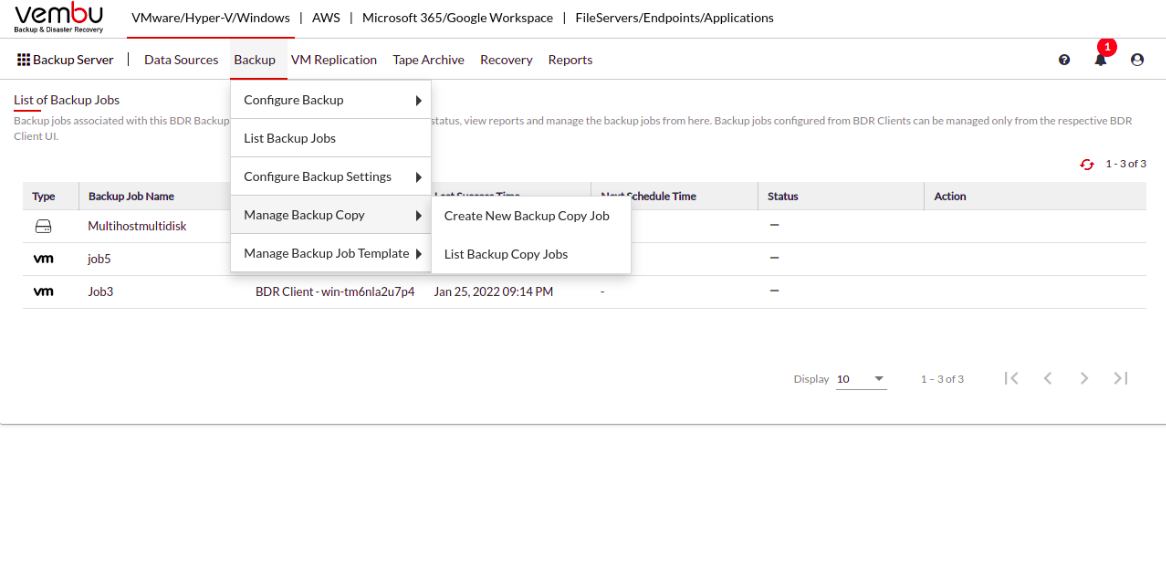Click the VMware type icon for job5
The image size is (1166, 576).
43,259
